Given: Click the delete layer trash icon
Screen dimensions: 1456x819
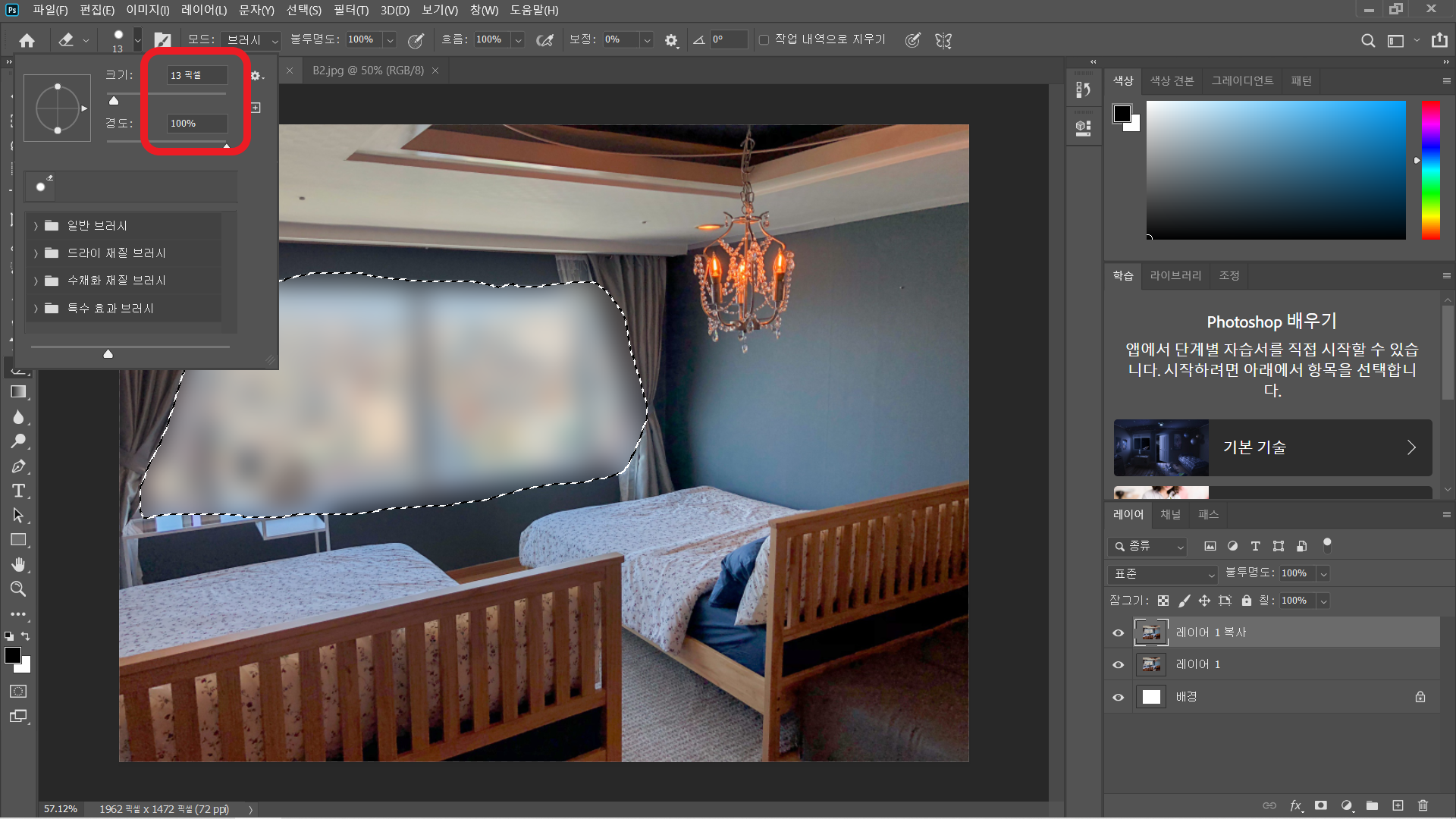Looking at the screenshot, I should click(x=1423, y=805).
